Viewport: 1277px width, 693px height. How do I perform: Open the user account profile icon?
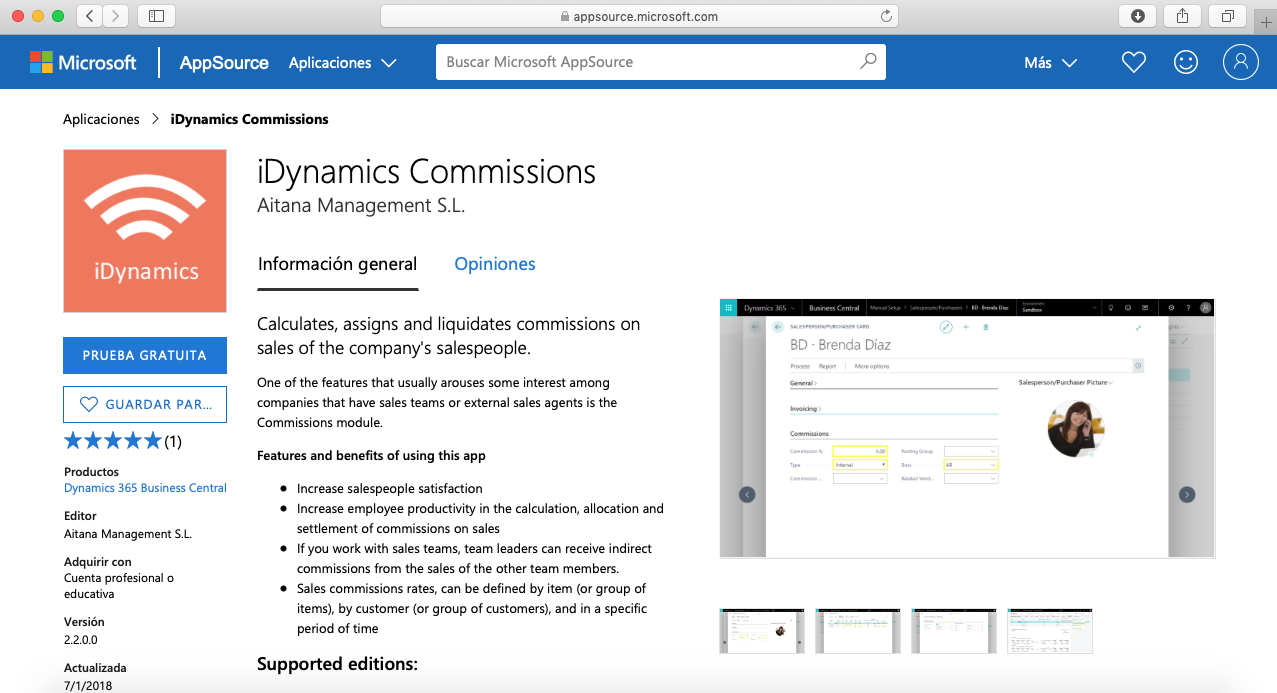(1240, 62)
